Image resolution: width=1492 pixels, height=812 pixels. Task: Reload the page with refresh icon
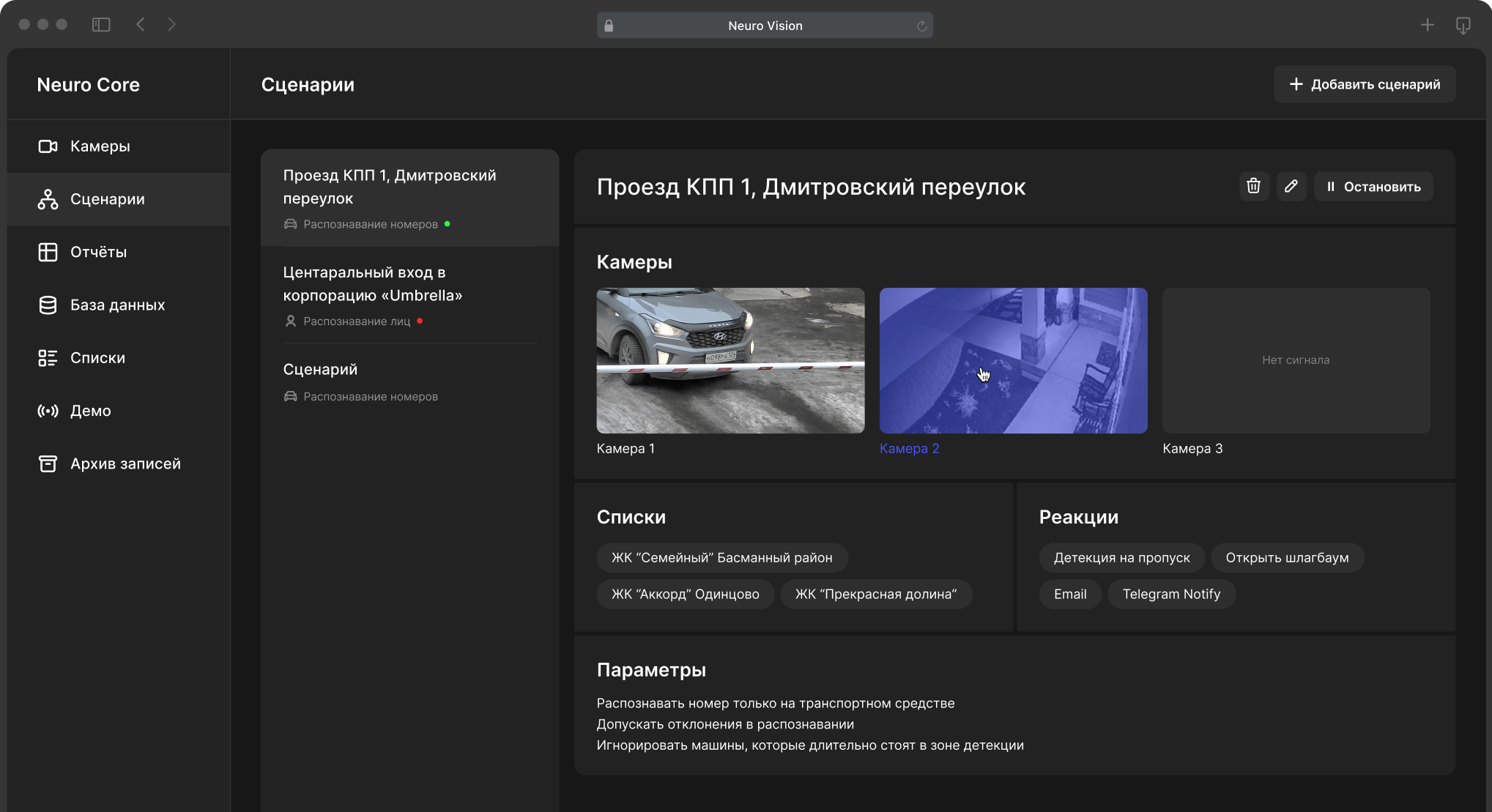point(921,26)
